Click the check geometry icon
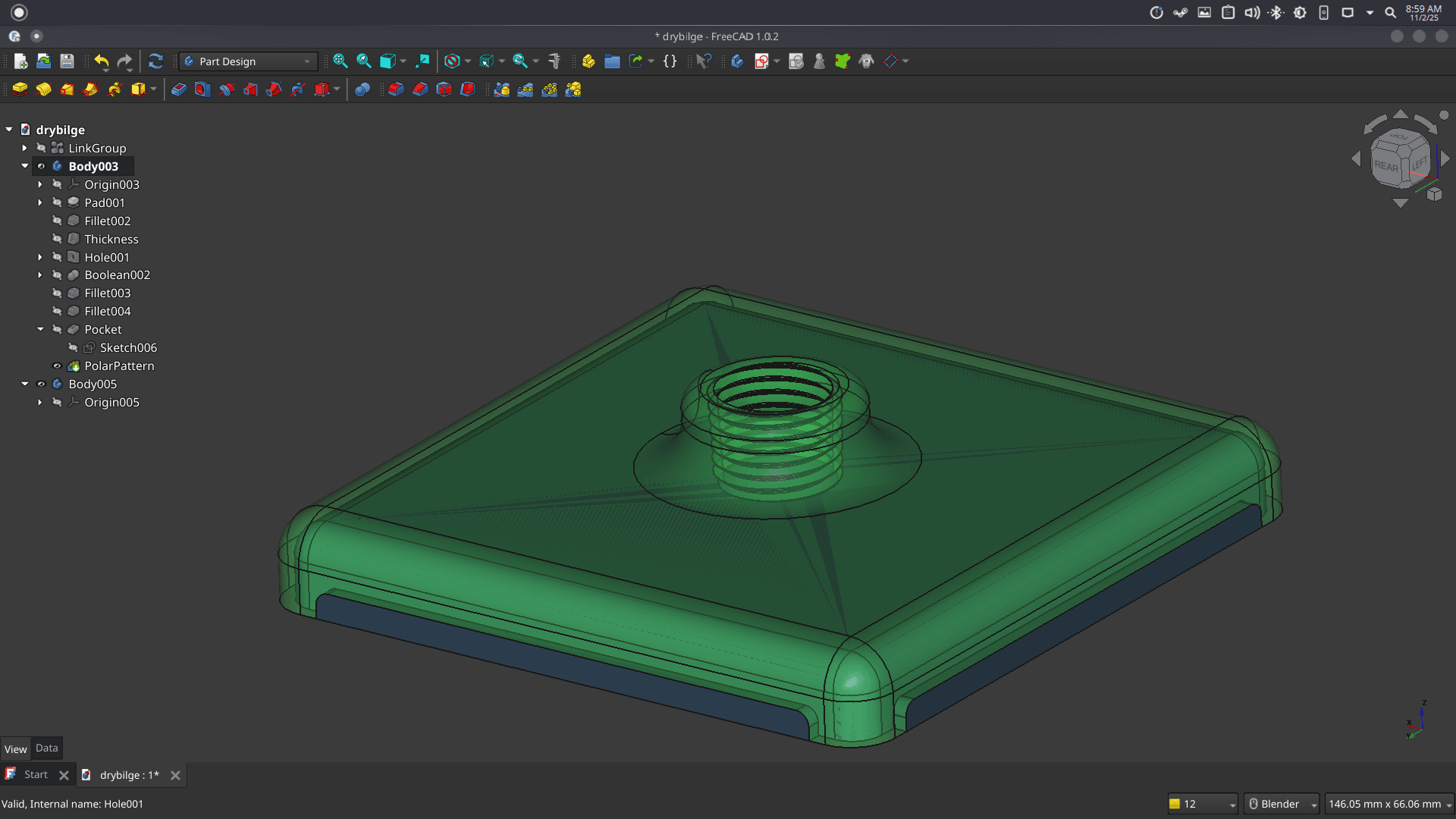 tap(819, 61)
